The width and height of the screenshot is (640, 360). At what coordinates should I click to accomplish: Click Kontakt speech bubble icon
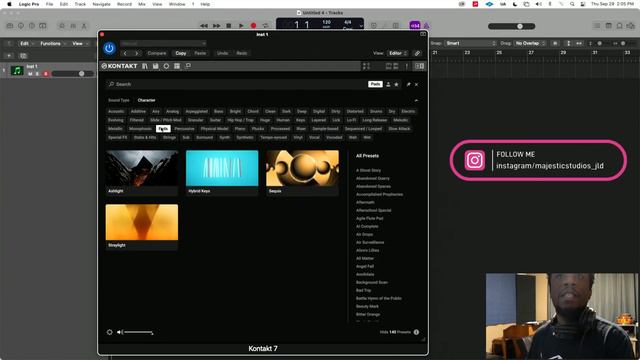pyautogui.click(x=188, y=66)
